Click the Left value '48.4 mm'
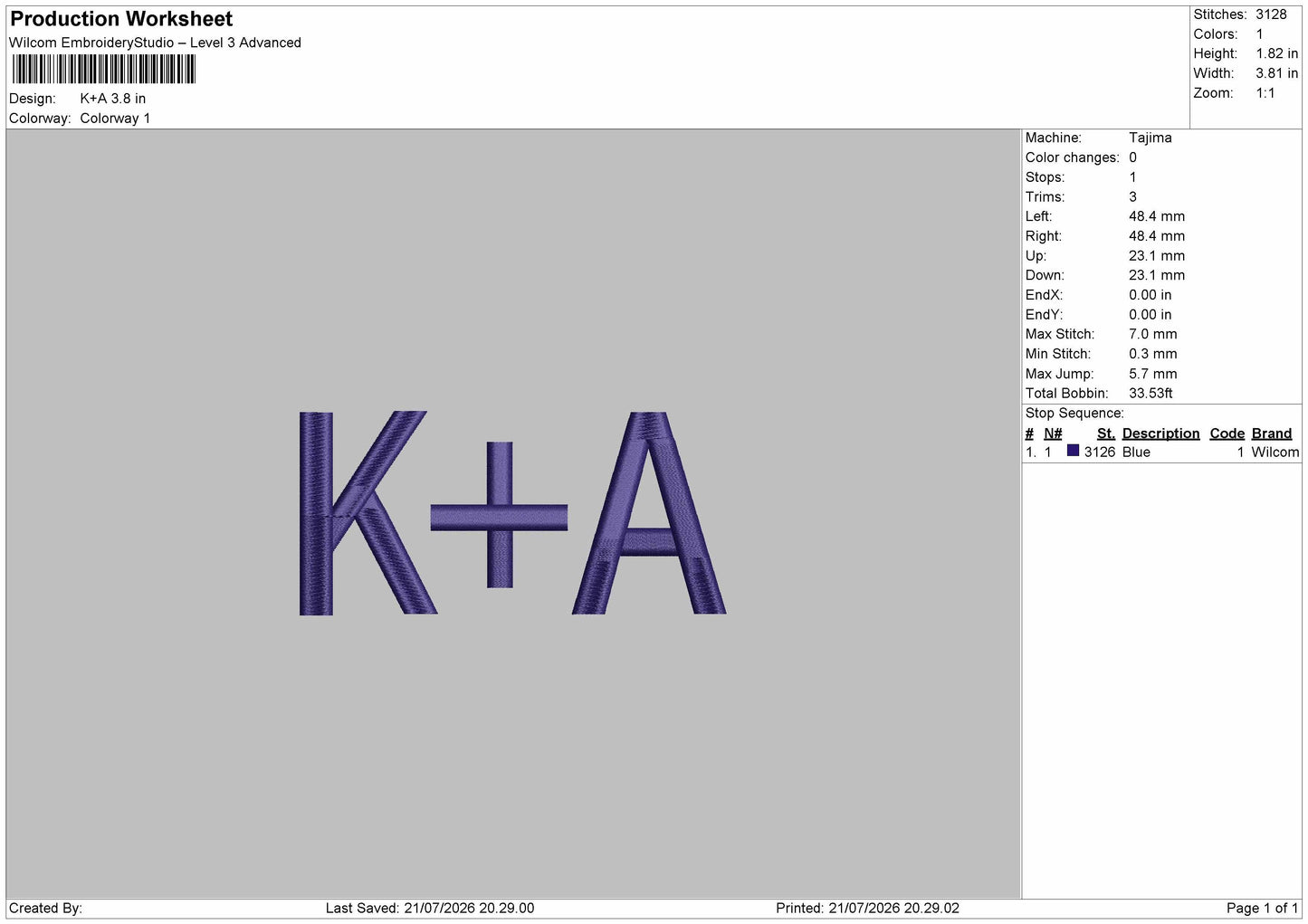 point(1157,216)
